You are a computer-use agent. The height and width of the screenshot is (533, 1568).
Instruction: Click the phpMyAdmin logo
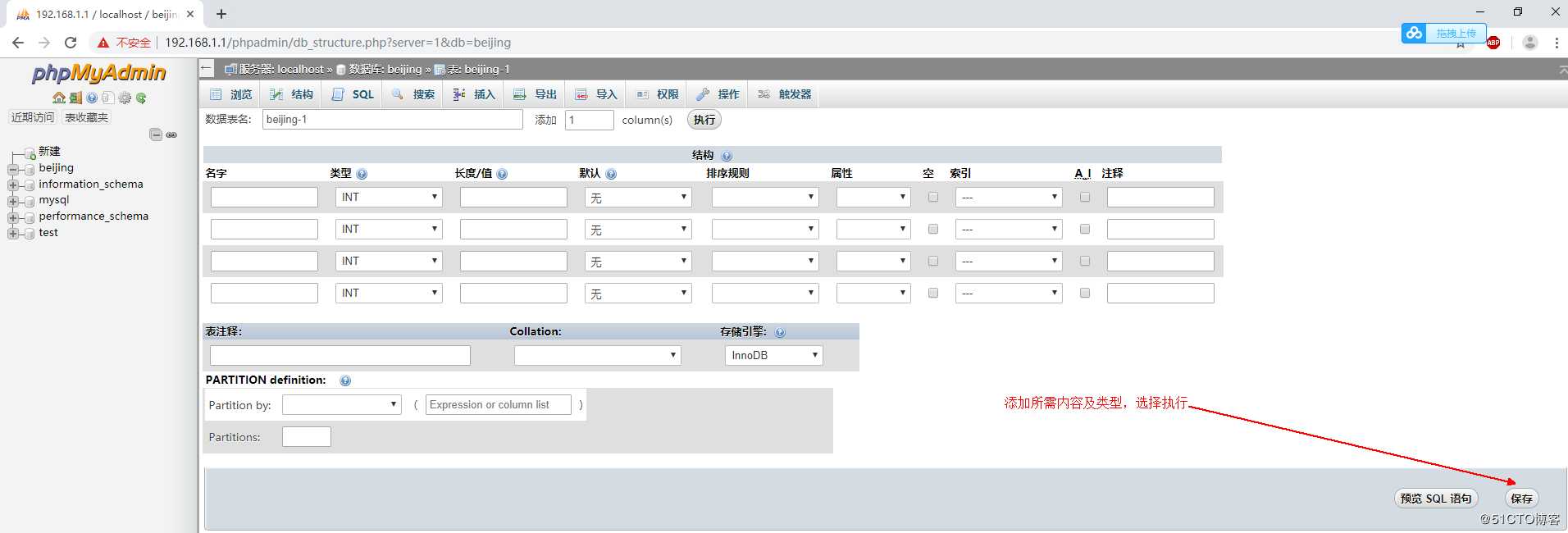(98, 73)
